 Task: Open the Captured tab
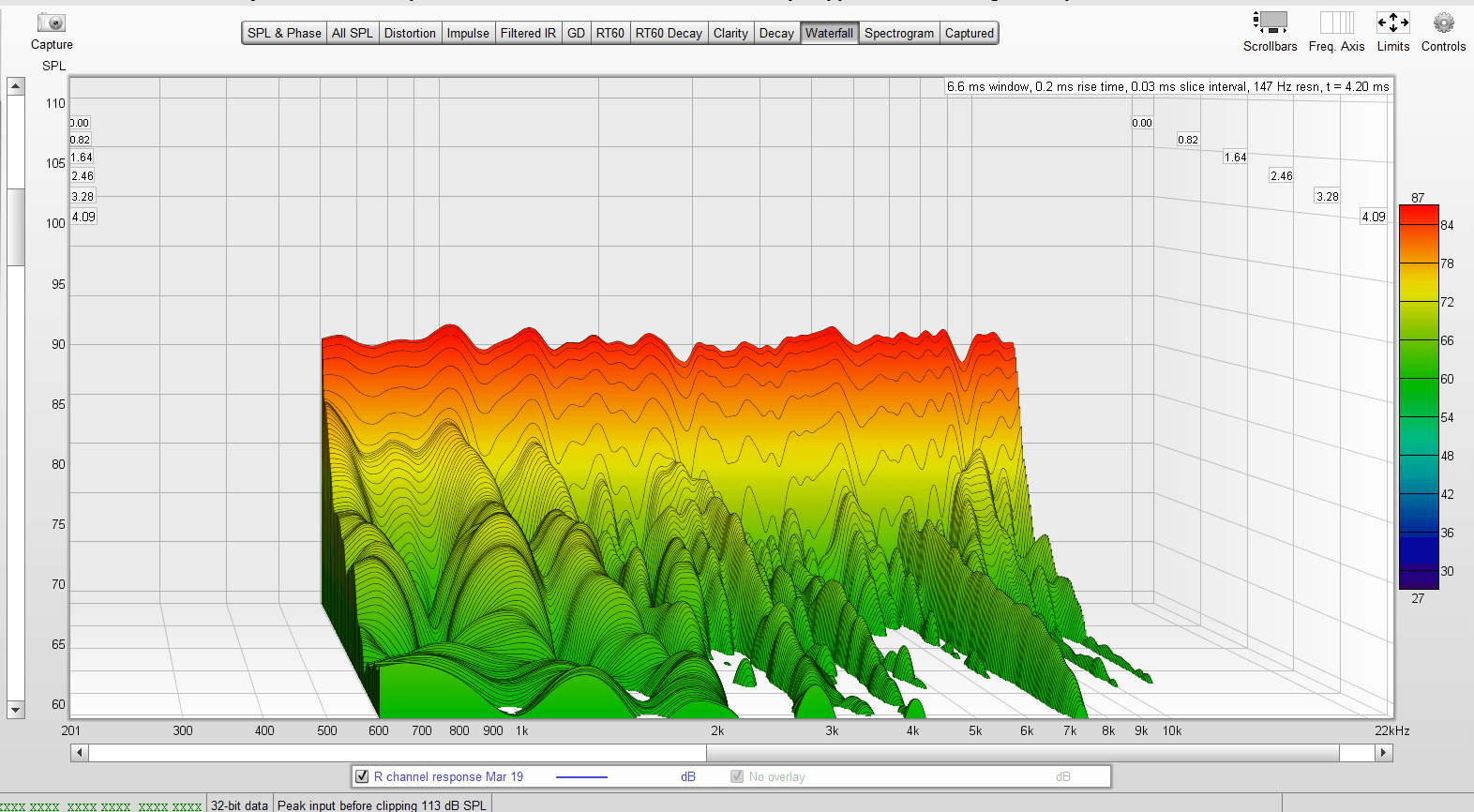coord(969,33)
